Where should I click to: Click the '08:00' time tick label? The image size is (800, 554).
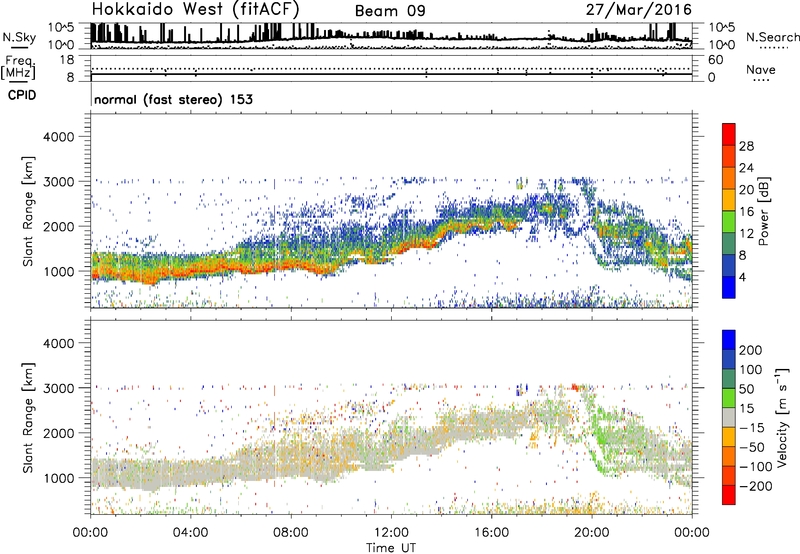[x=290, y=533]
